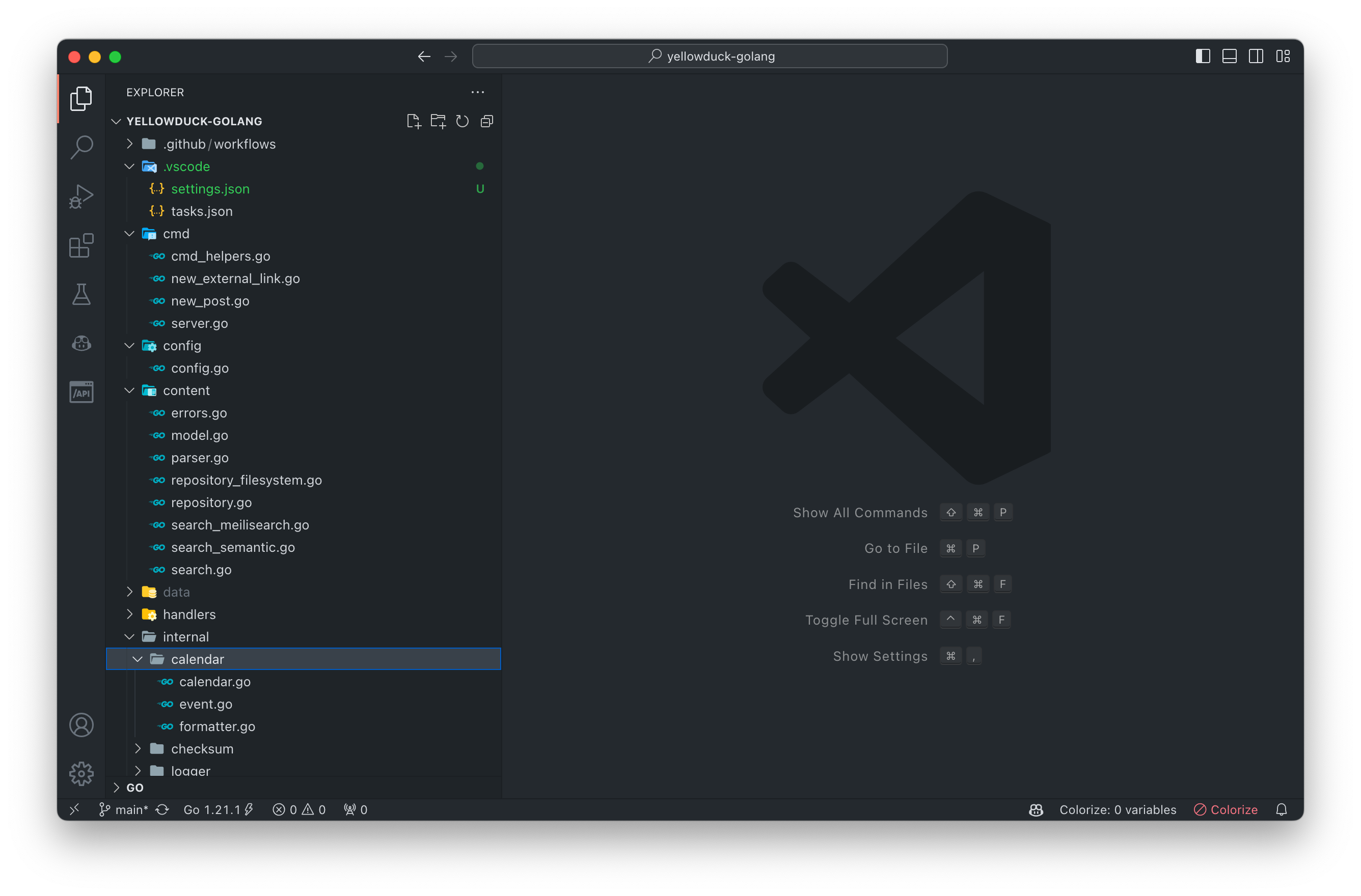Open the Search view in activity bar
1361x896 pixels.
[x=81, y=148]
